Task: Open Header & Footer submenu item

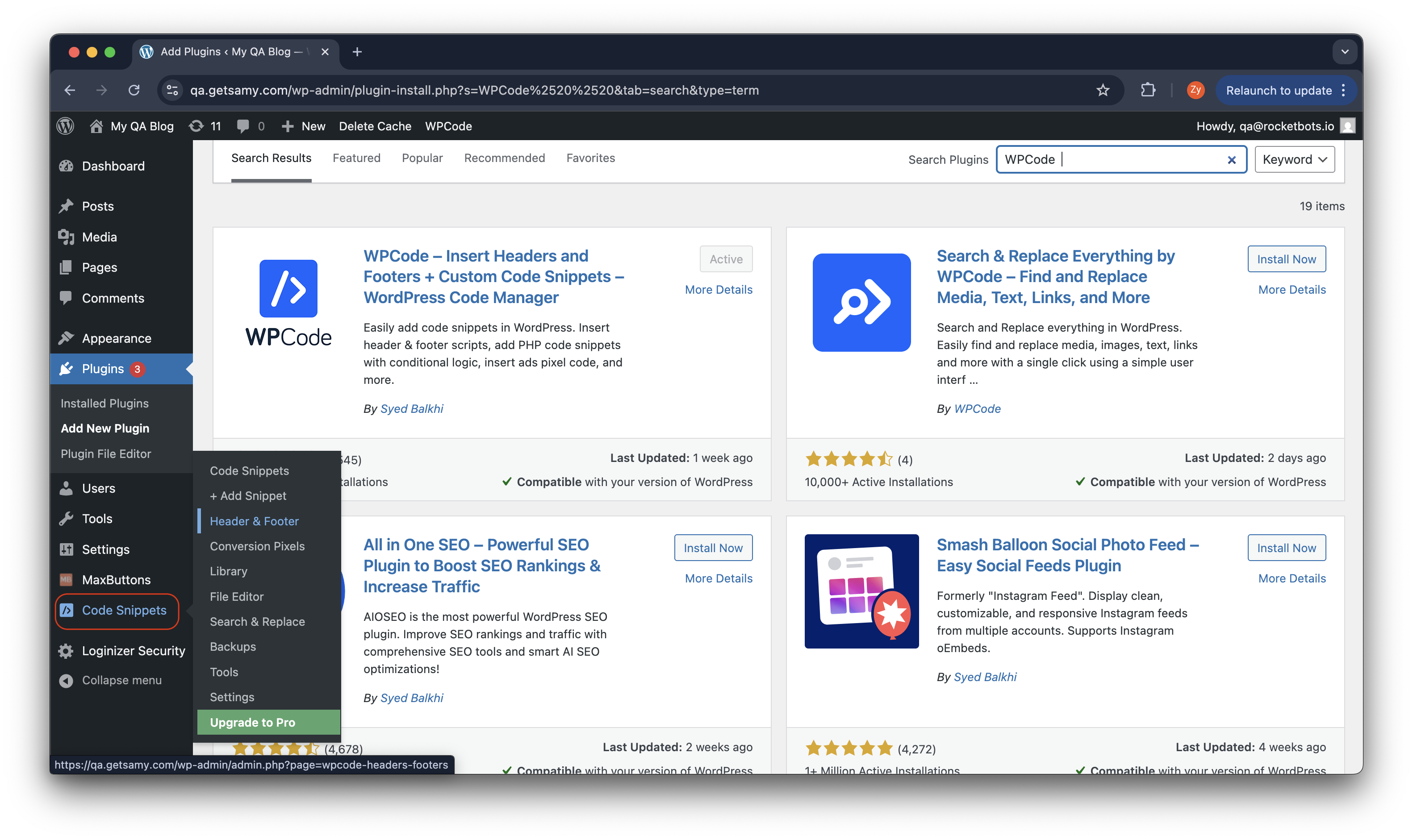Action: point(254,521)
